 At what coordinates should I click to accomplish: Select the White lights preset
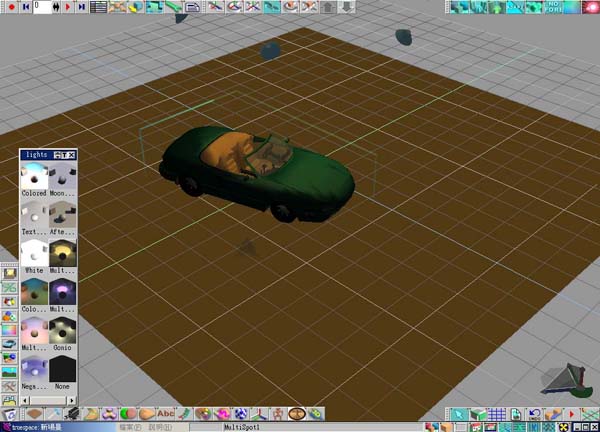point(34,252)
